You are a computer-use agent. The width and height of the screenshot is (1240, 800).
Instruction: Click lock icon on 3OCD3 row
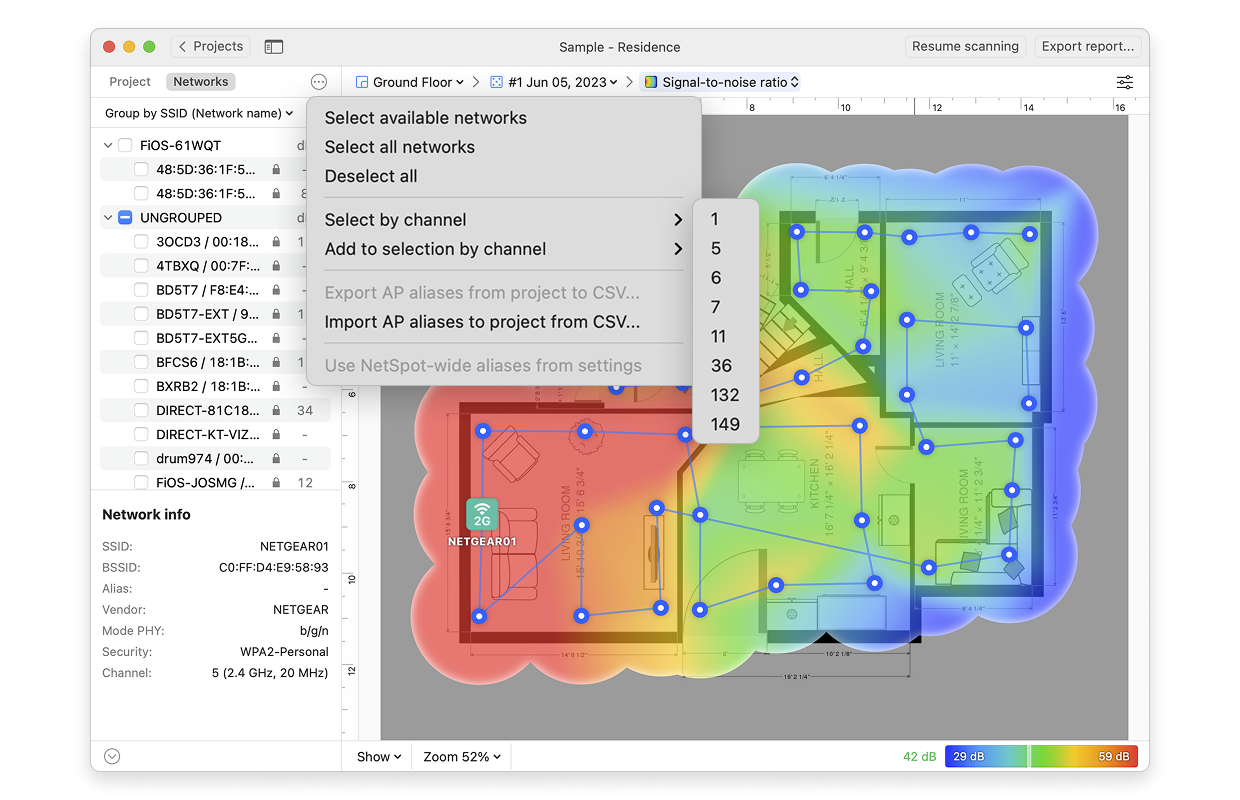pos(276,242)
